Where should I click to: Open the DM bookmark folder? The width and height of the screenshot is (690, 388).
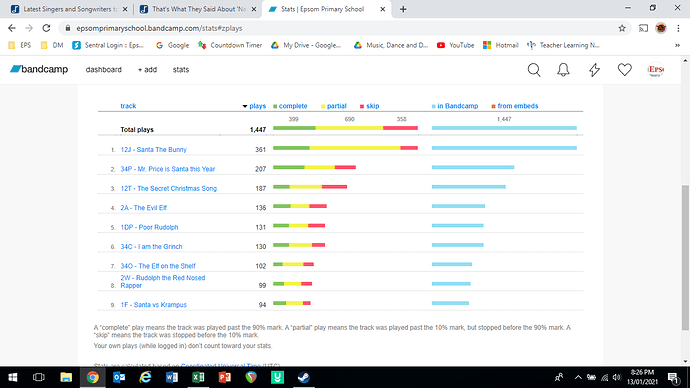point(52,45)
